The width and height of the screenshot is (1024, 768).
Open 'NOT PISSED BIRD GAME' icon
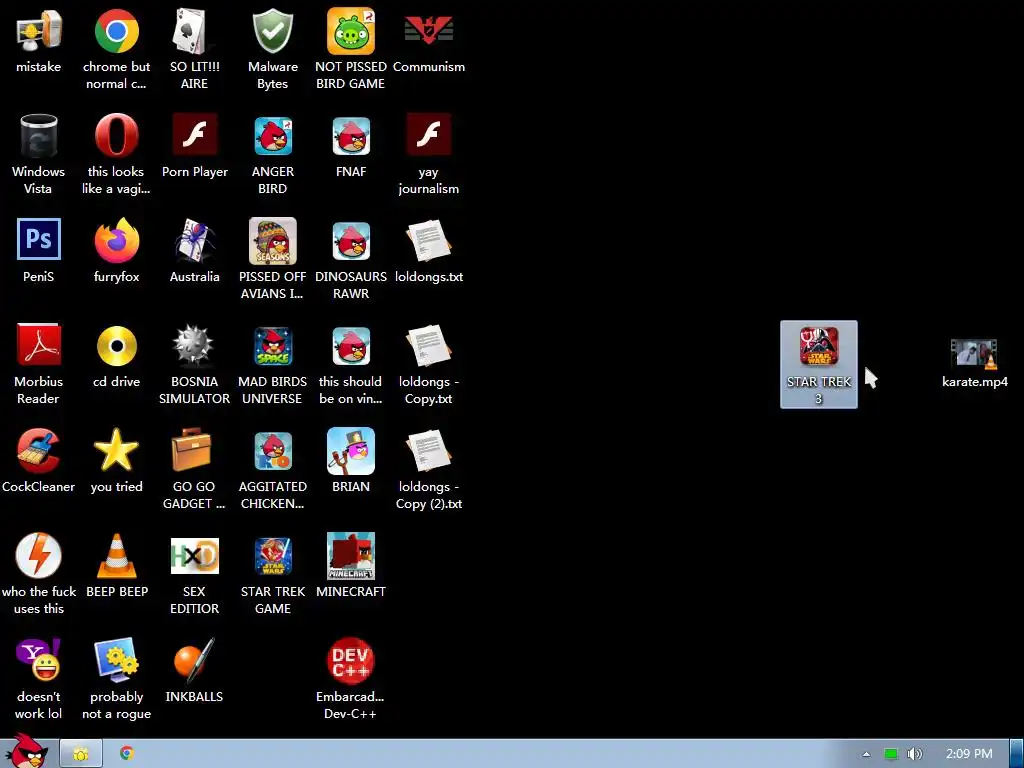pyautogui.click(x=351, y=31)
